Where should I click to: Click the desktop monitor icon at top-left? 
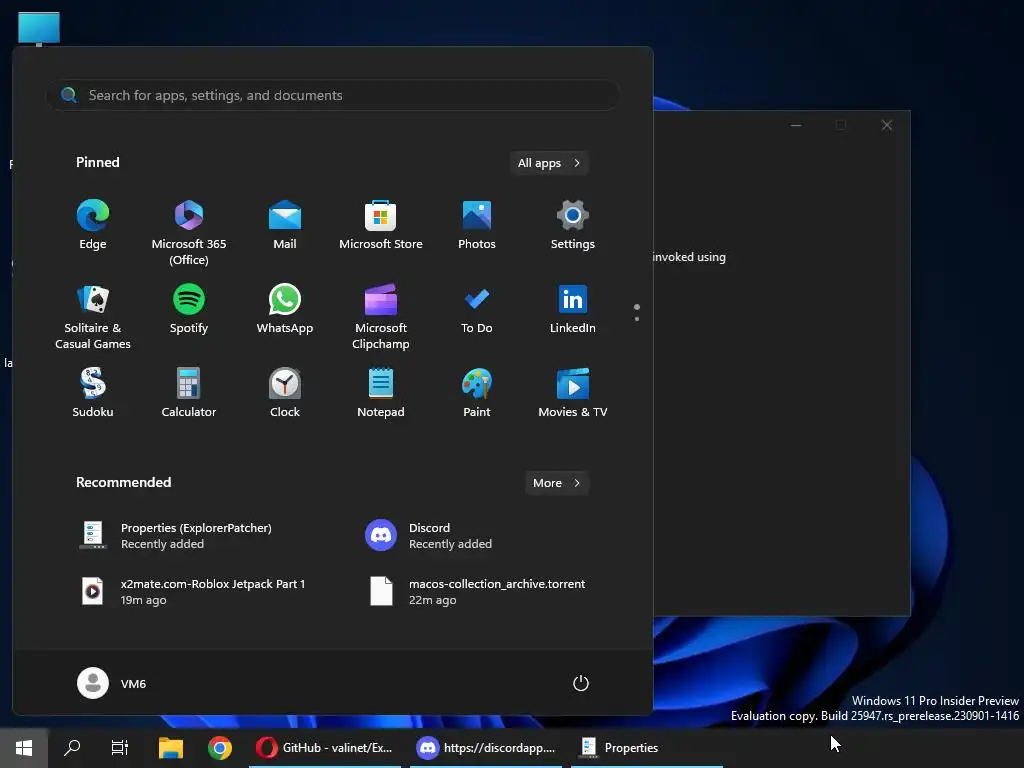[x=39, y=29]
